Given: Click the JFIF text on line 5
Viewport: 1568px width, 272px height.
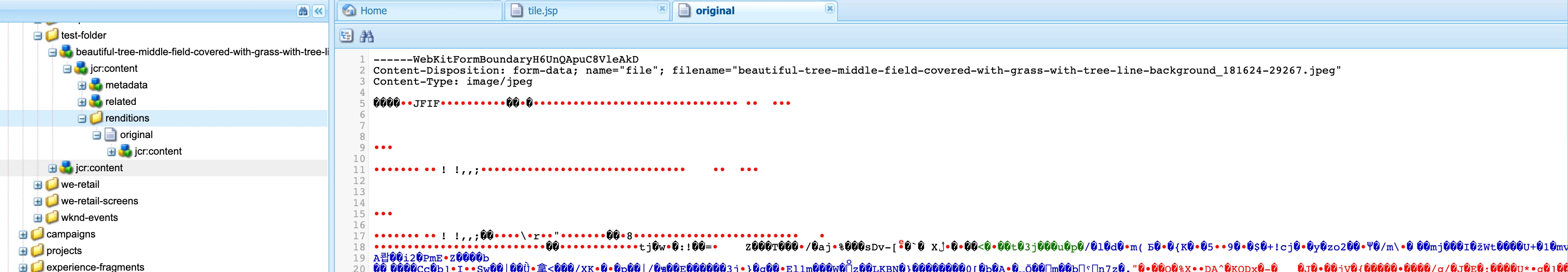Looking at the screenshot, I should [426, 104].
